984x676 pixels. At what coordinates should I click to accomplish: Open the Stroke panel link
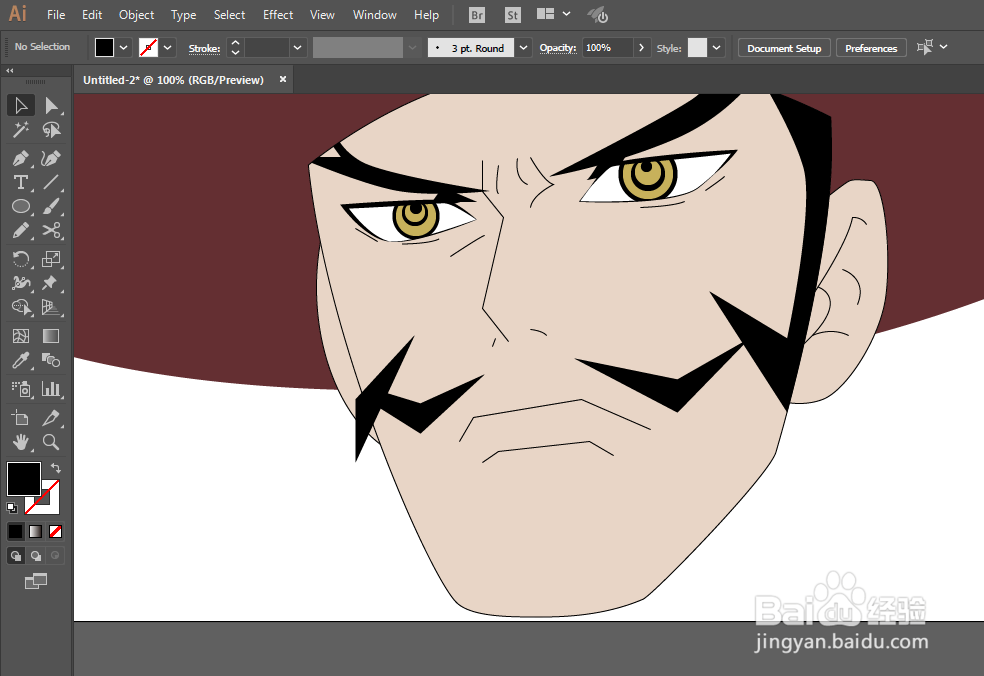pos(205,48)
